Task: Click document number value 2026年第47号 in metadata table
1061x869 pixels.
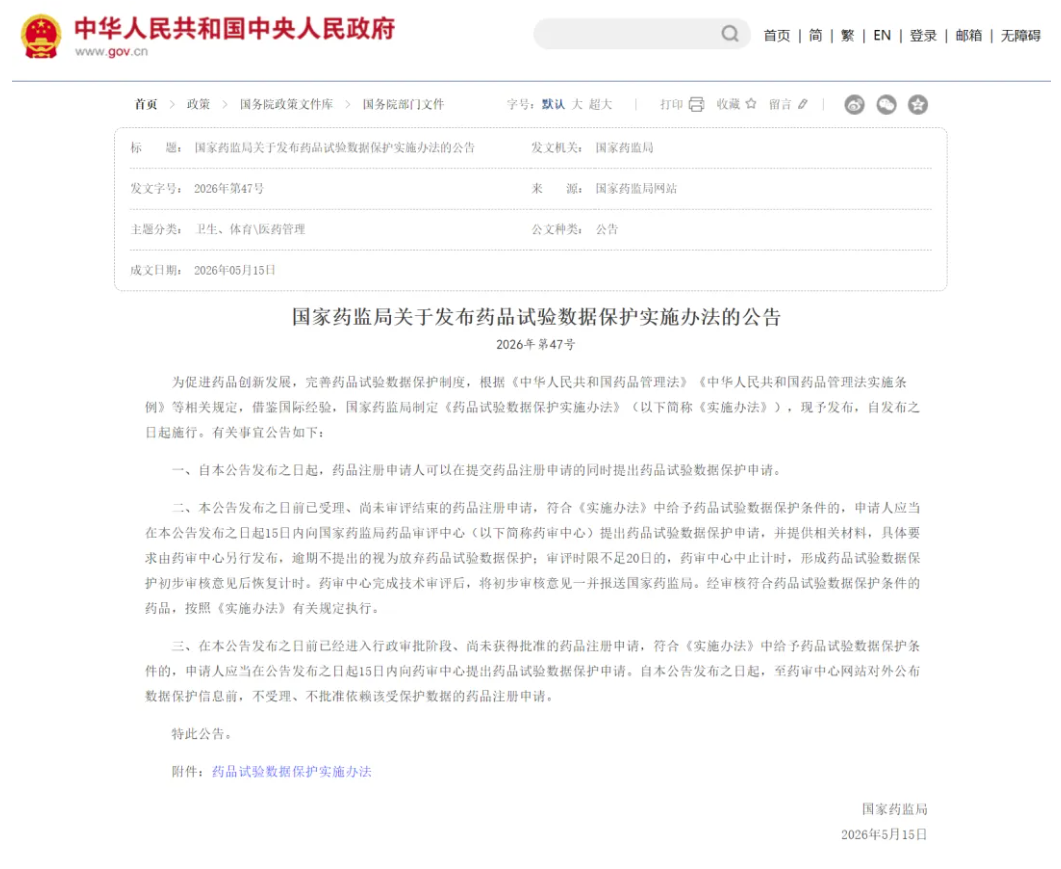Action: tap(229, 188)
